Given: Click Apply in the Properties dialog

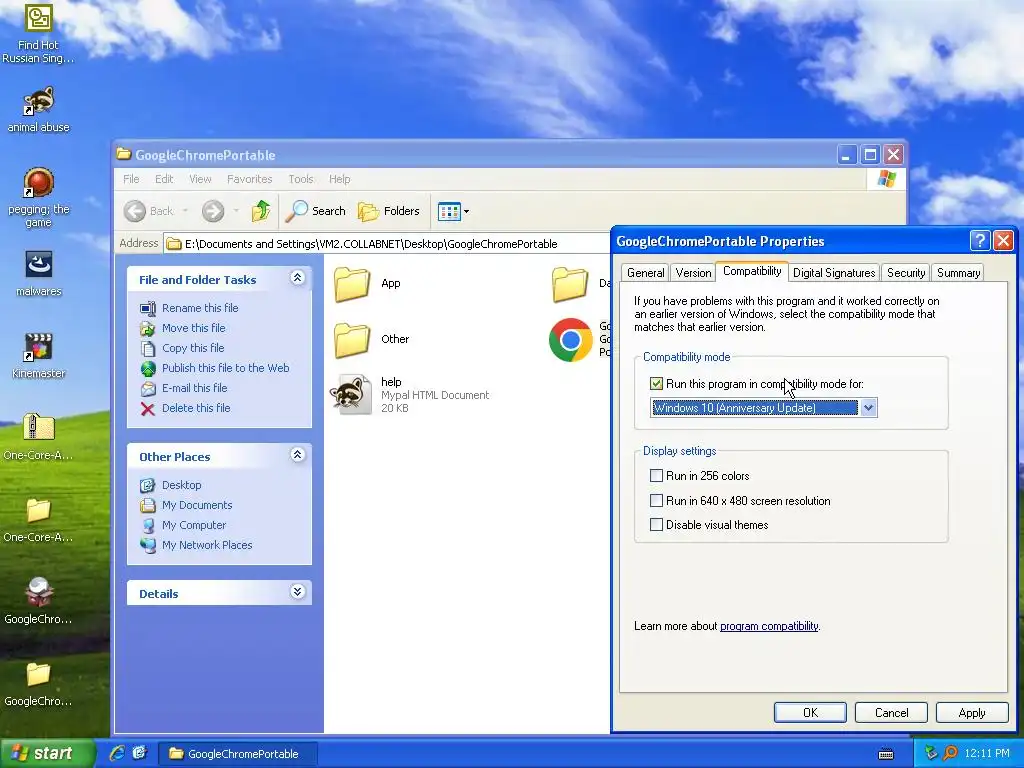Looking at the screenshot, I should coord(972,712).
